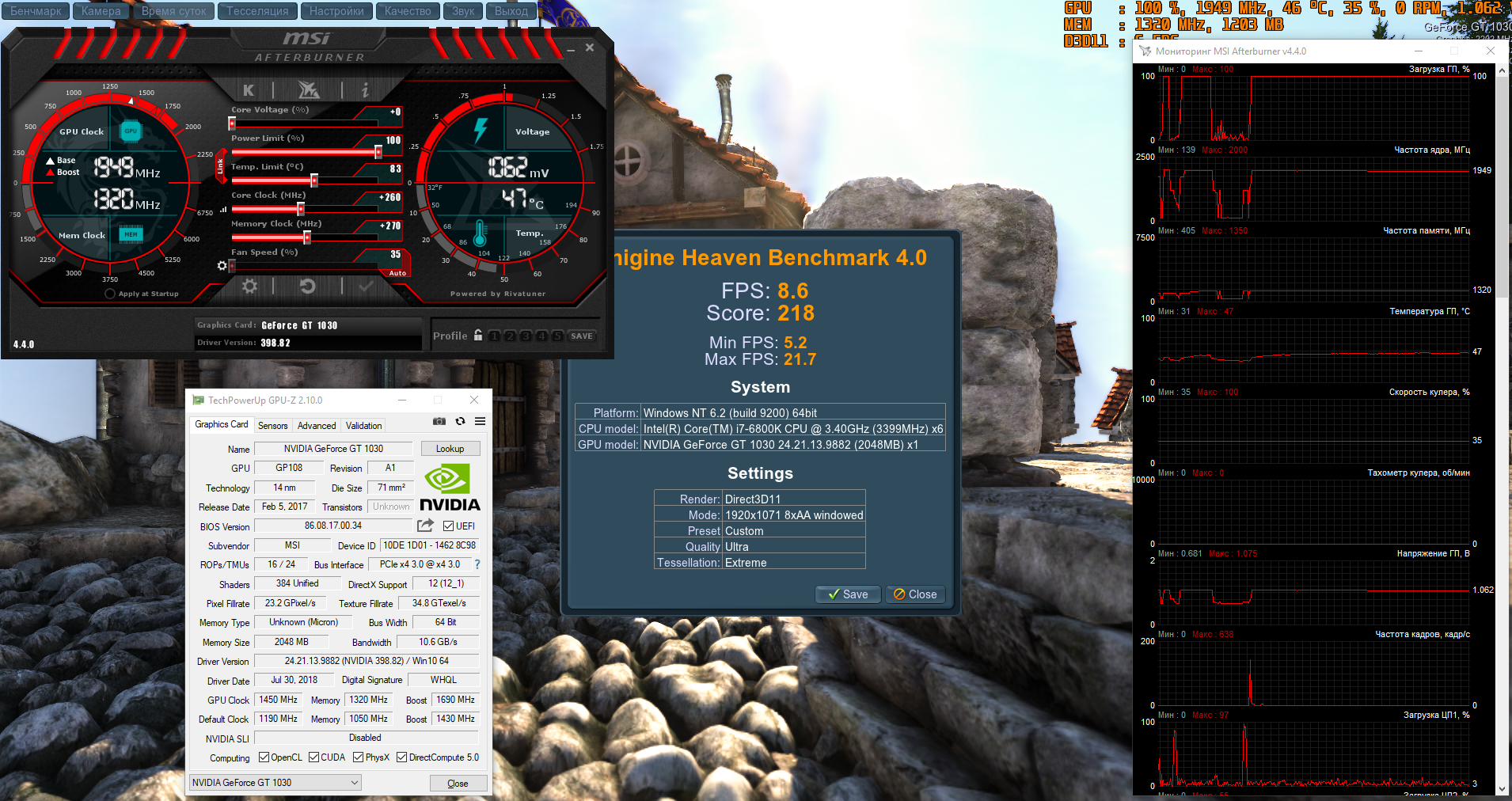The height and width of the screenshot is (801, 1512).
Task: Click the Core Clock slider handle
Action: [301, 209]
